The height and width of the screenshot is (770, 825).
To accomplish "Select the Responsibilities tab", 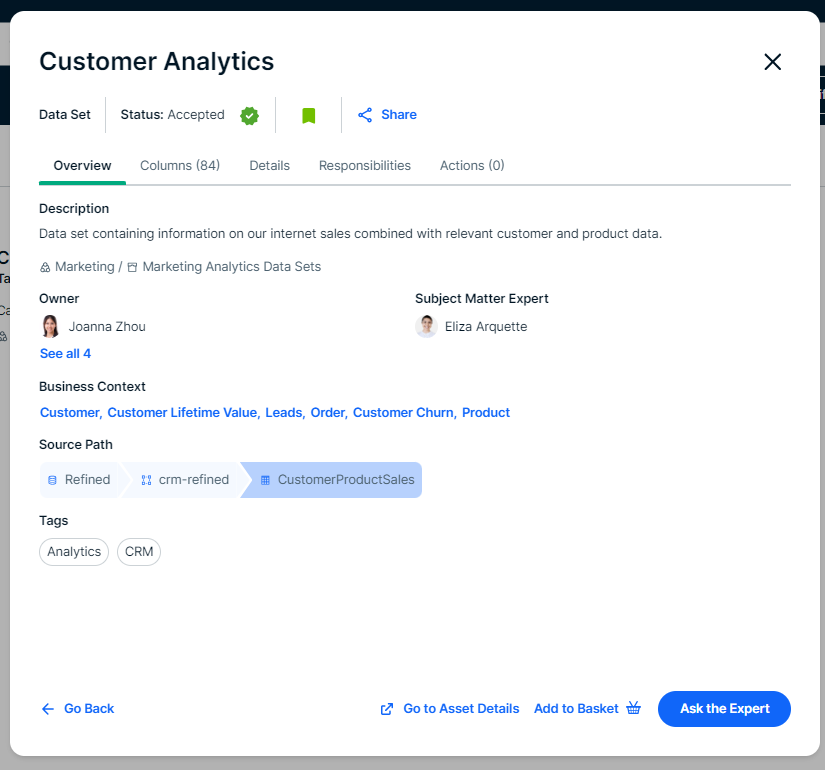I will point(365,166).
